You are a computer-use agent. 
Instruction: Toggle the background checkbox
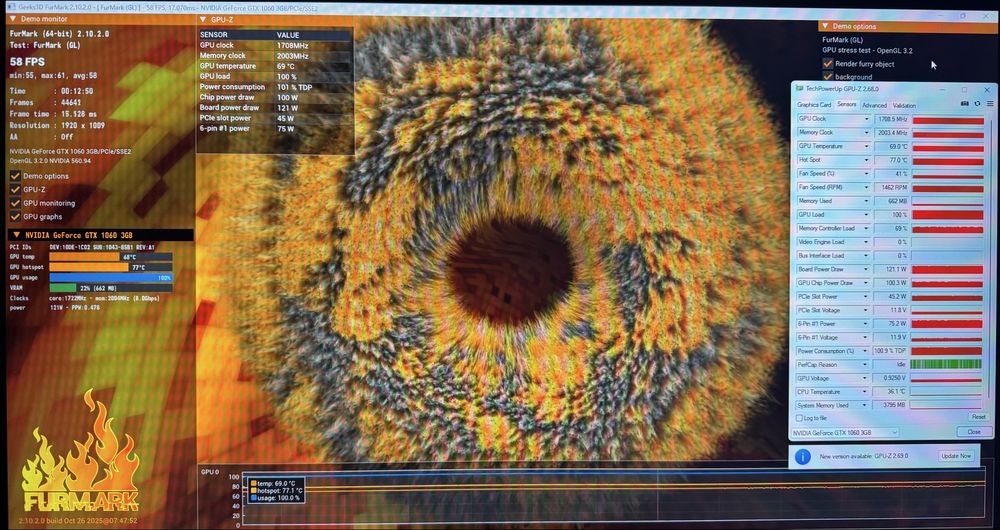[x=828, y=77]
